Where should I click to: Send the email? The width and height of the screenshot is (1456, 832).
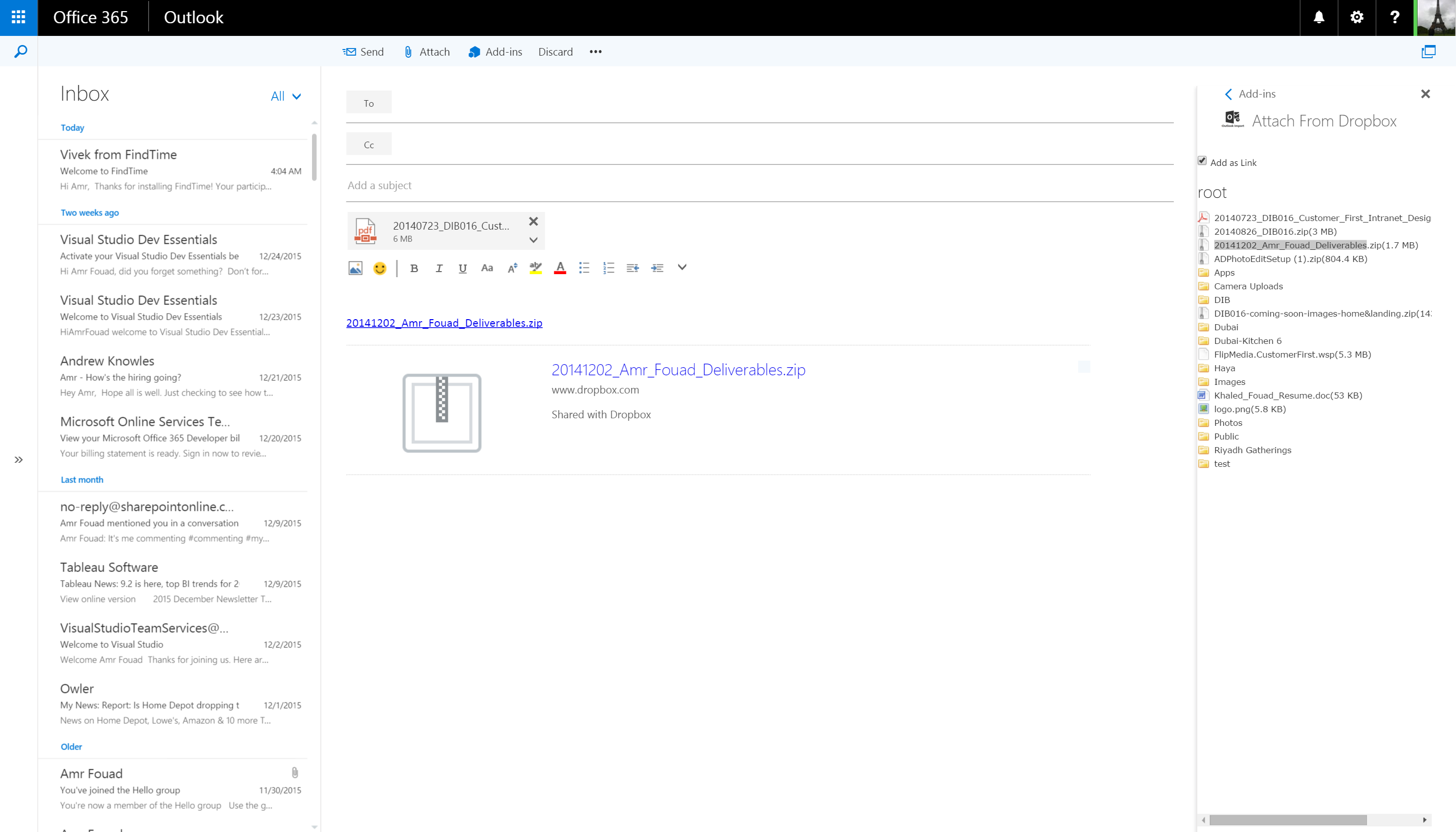(x=363, y=52)
